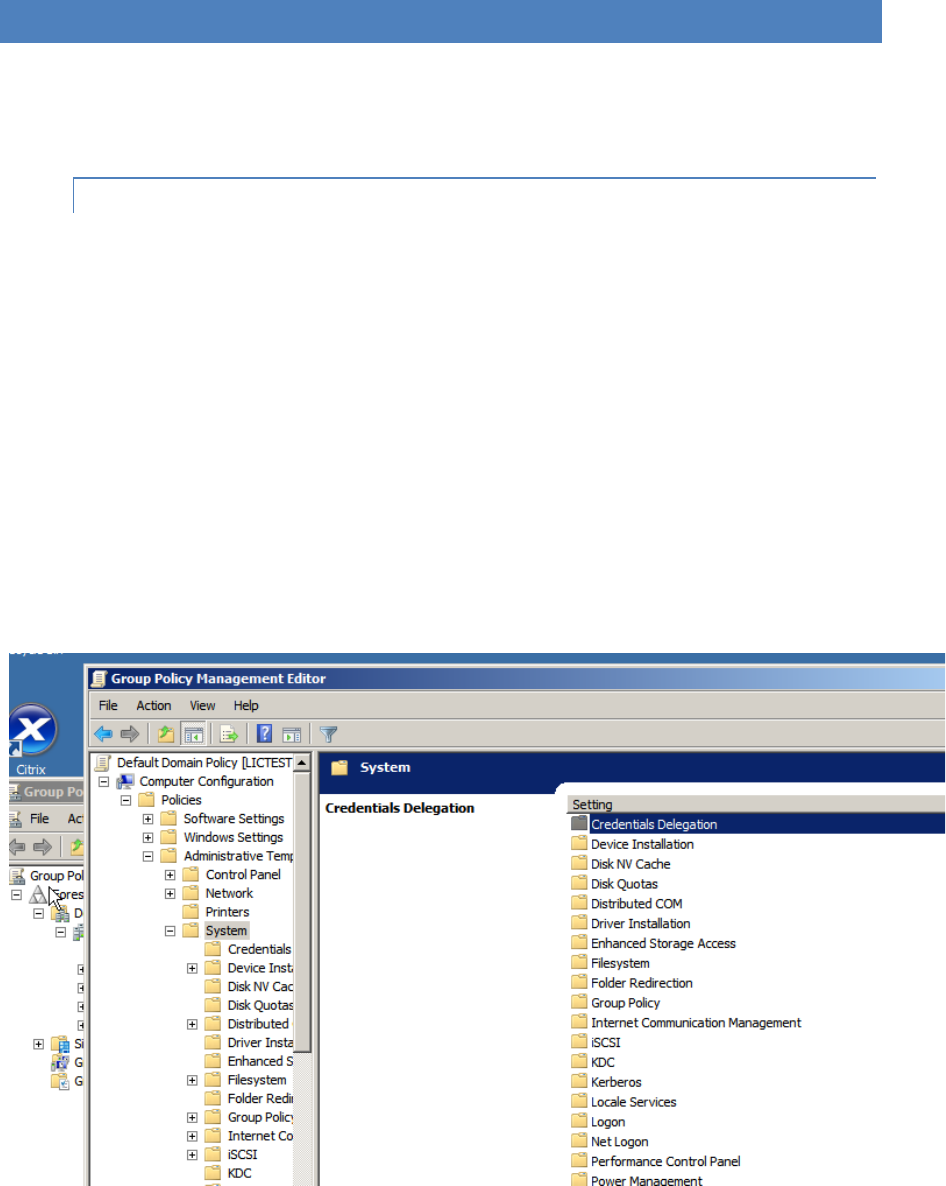
Task: Select Network in the tree
Action: click(229, 893)
